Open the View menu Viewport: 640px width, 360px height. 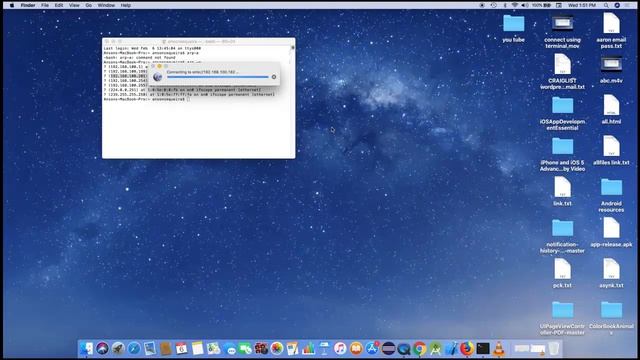pos(74,5)
